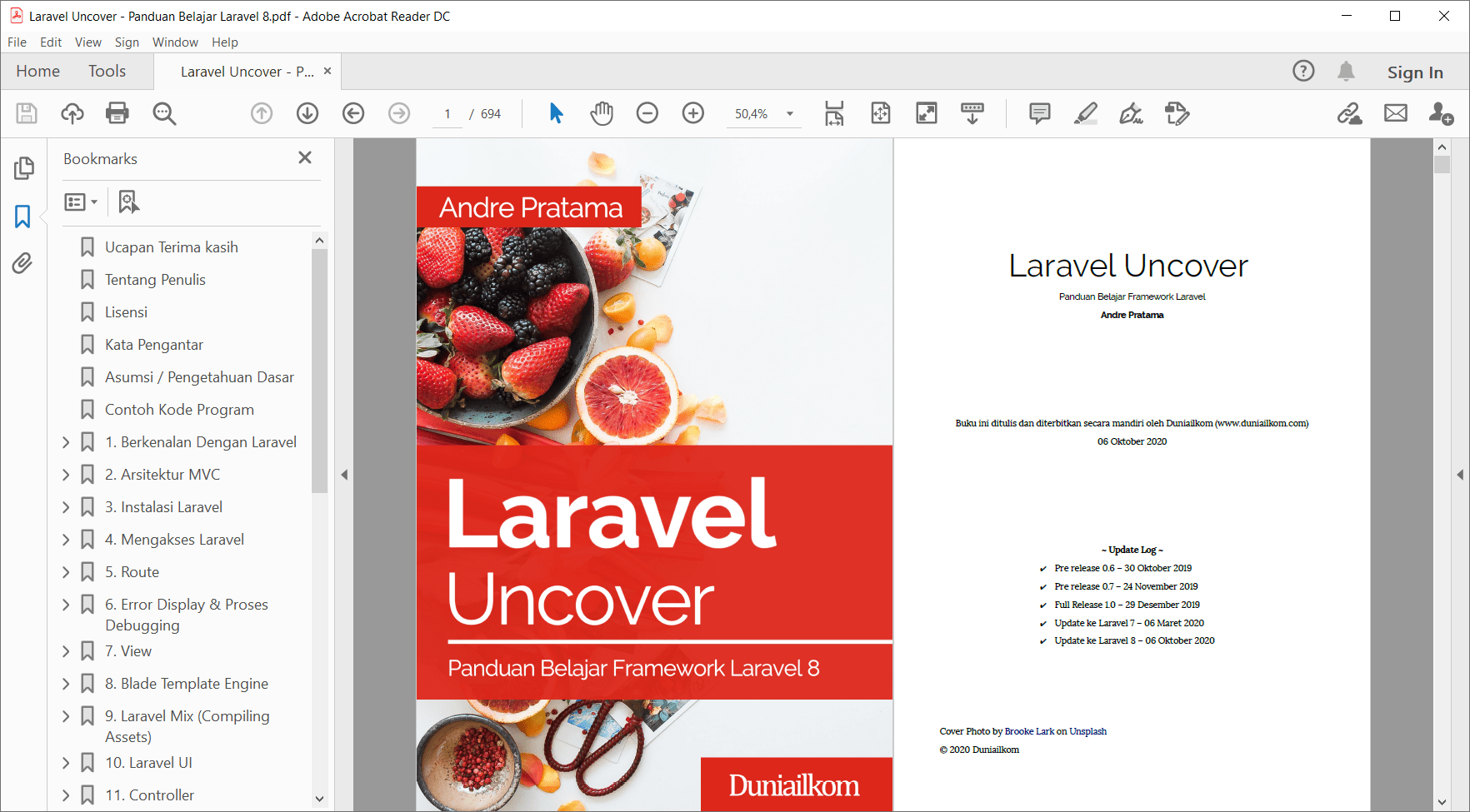The image size is (1470, 812).
Task: Print the document using printer icon
Action: 117,113
